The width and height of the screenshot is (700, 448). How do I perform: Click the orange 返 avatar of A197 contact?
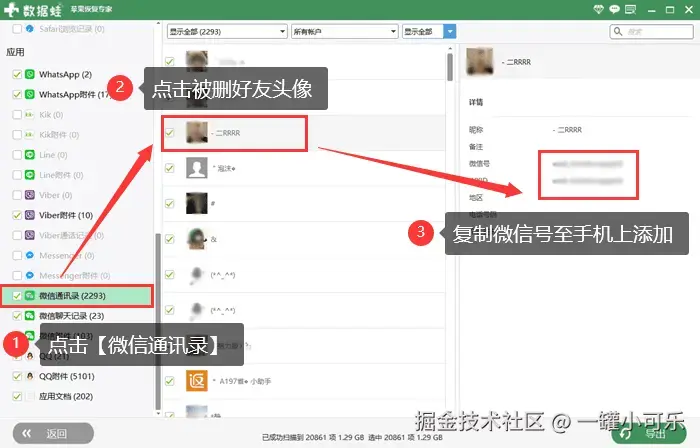pos(196,381)
